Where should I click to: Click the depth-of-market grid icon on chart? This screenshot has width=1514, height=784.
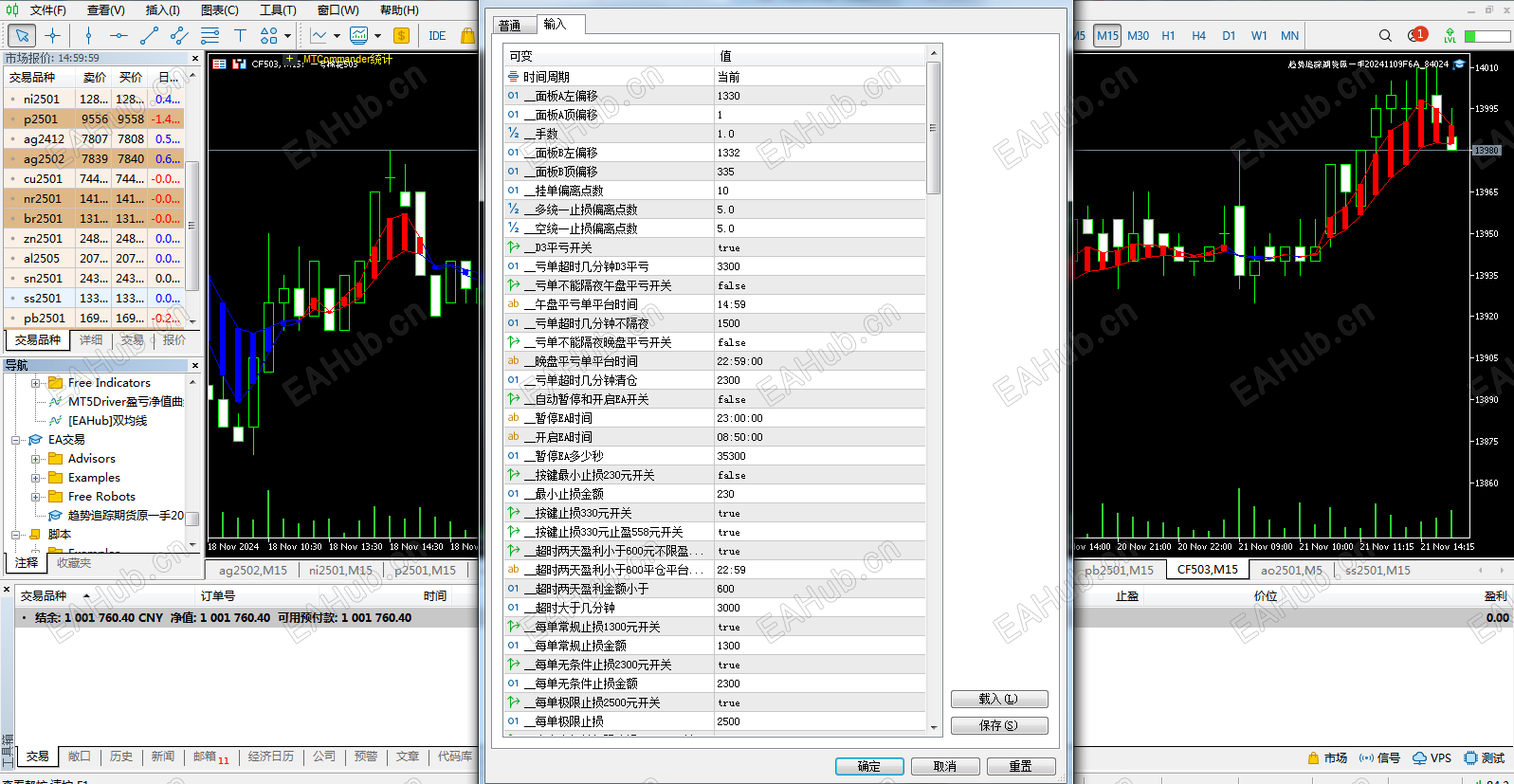[219, 64]
